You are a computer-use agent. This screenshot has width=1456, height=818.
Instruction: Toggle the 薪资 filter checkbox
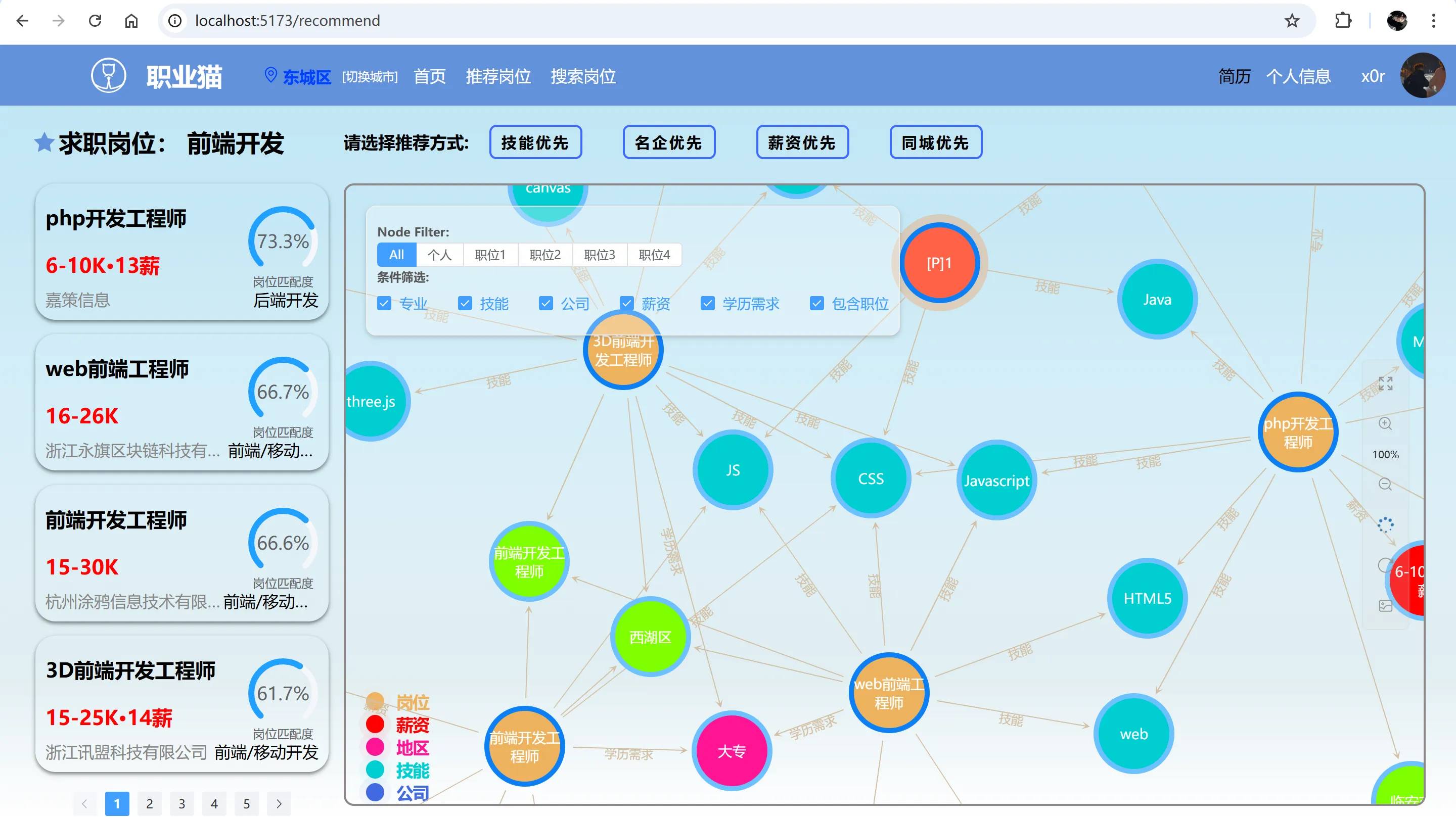pyautogui.click(x=626, y=303)
